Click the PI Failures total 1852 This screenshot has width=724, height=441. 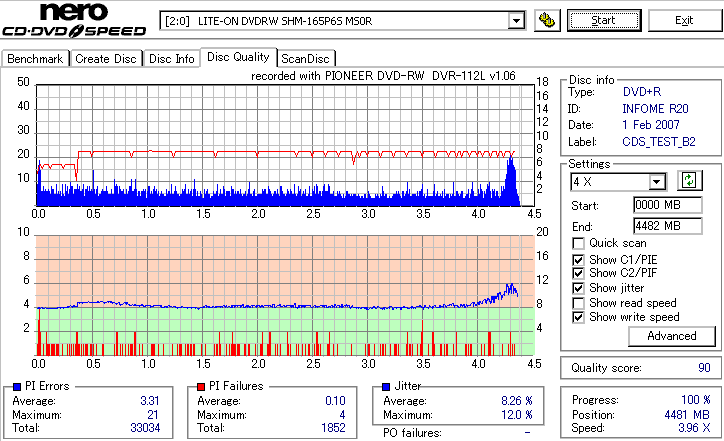click(333, 428)
